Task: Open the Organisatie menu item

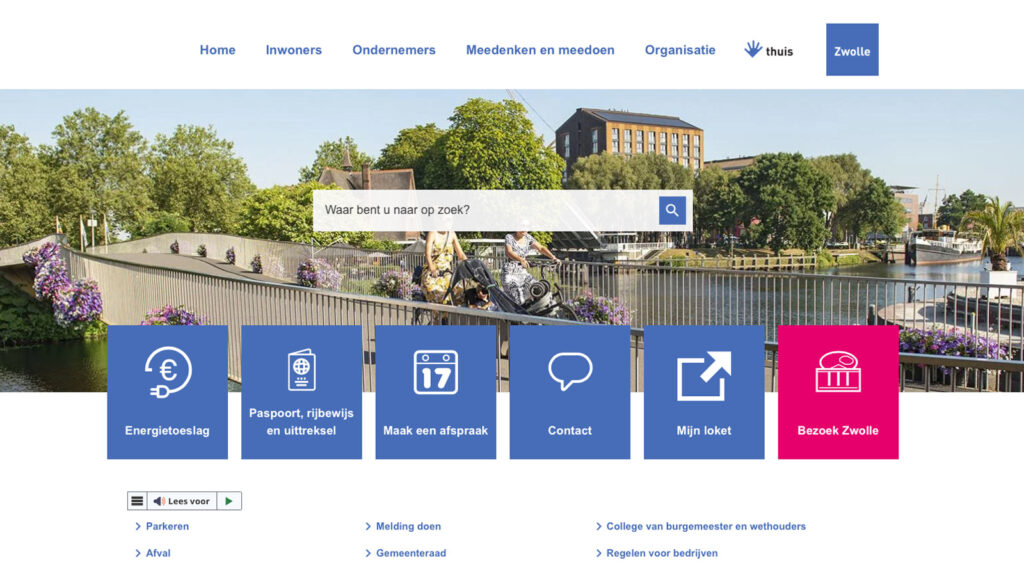Action: click(680, 50)
